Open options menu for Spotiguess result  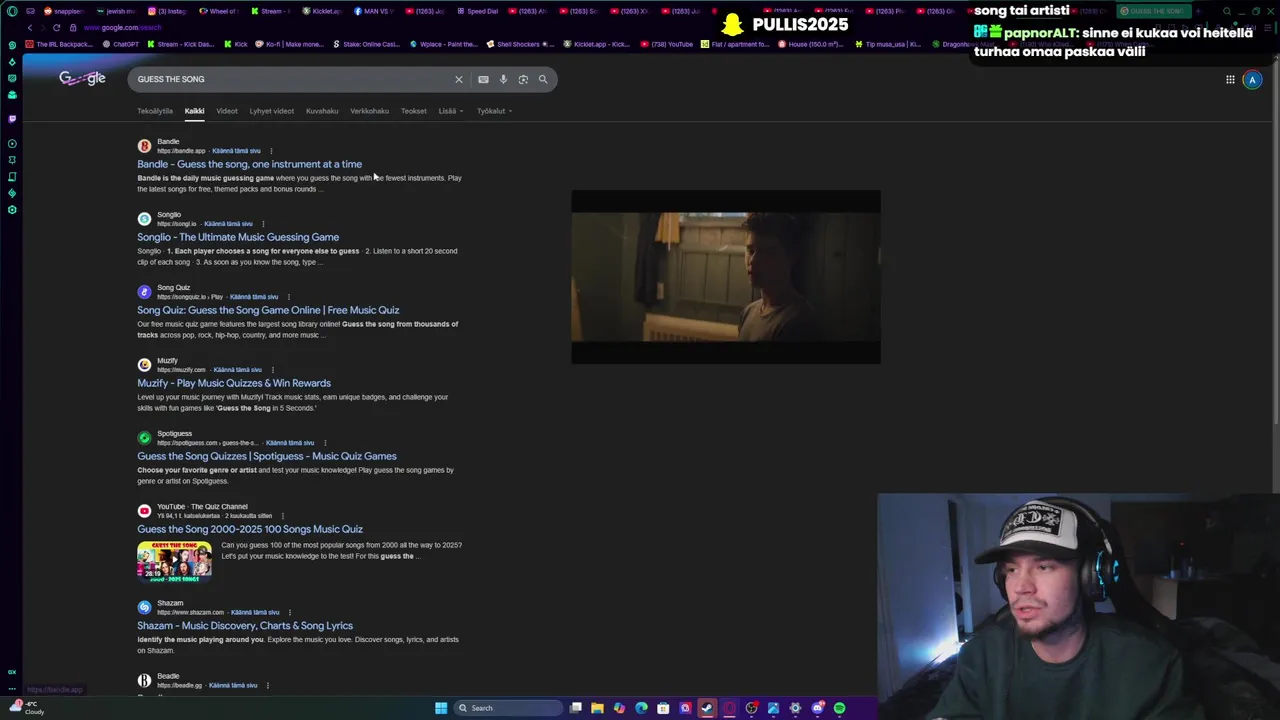pos(325,443)
